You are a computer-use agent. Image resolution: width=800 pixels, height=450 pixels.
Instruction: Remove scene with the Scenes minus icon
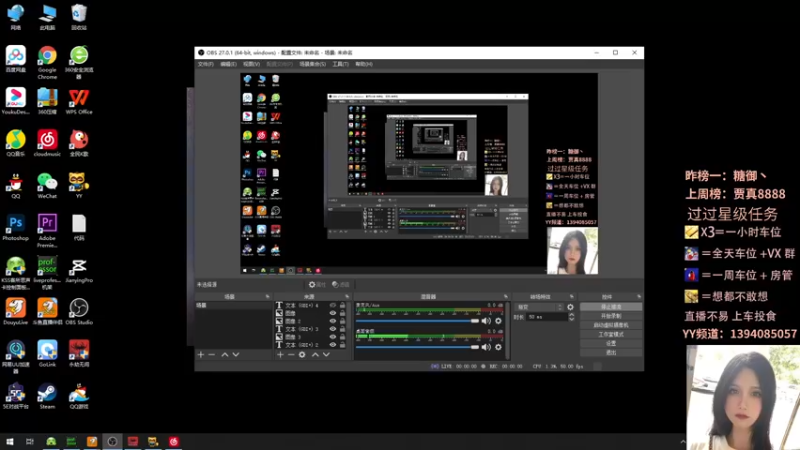tap(212, 354)
